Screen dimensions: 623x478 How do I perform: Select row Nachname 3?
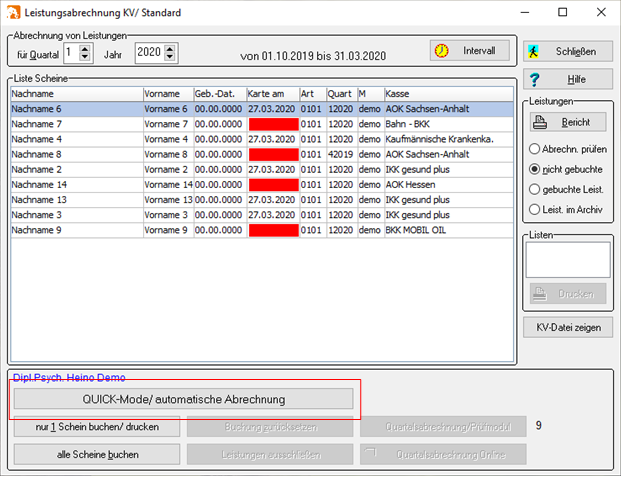pyautogui.click(x=262, y=215)
